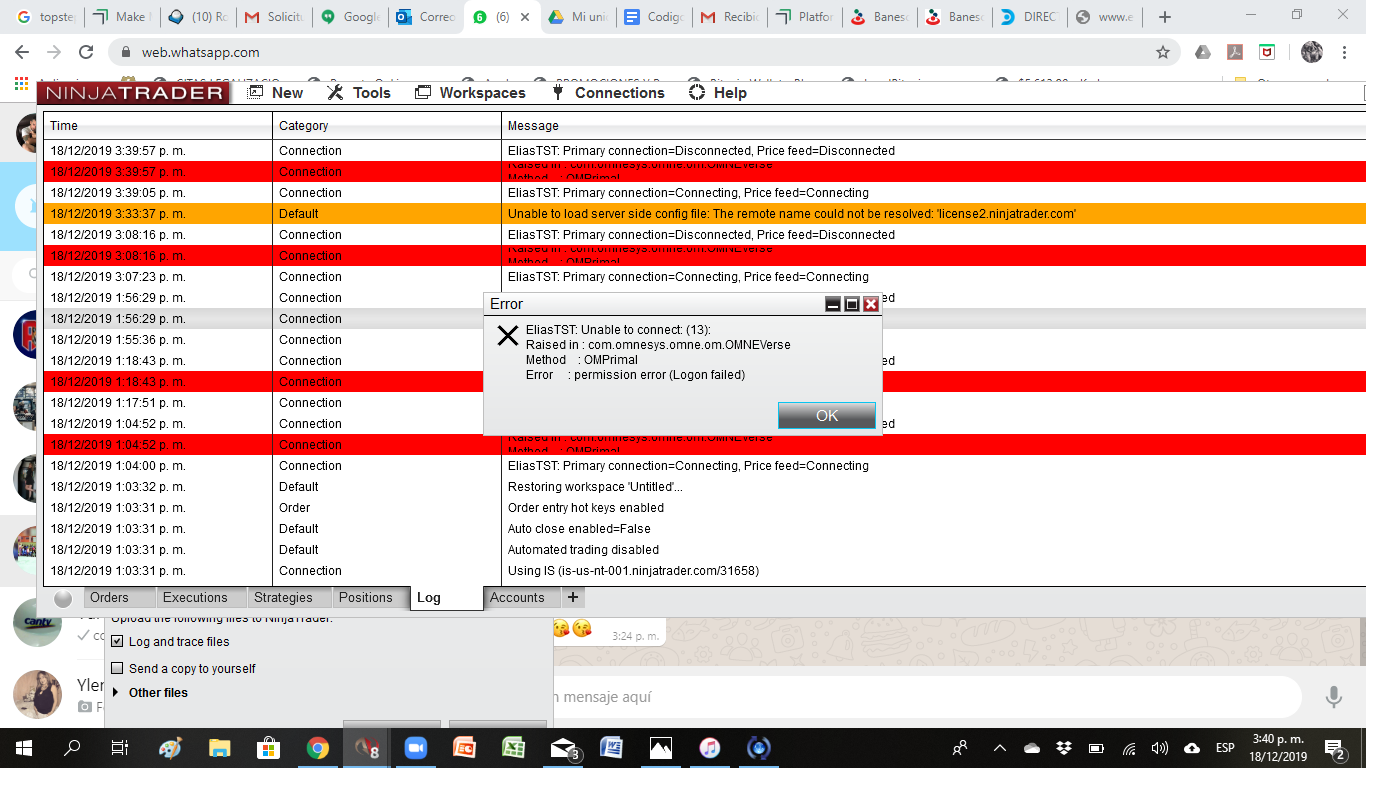Switch to the DIREC browser tab
Viewport: 1376px width, 788px height.
(x=1029, y=17)
